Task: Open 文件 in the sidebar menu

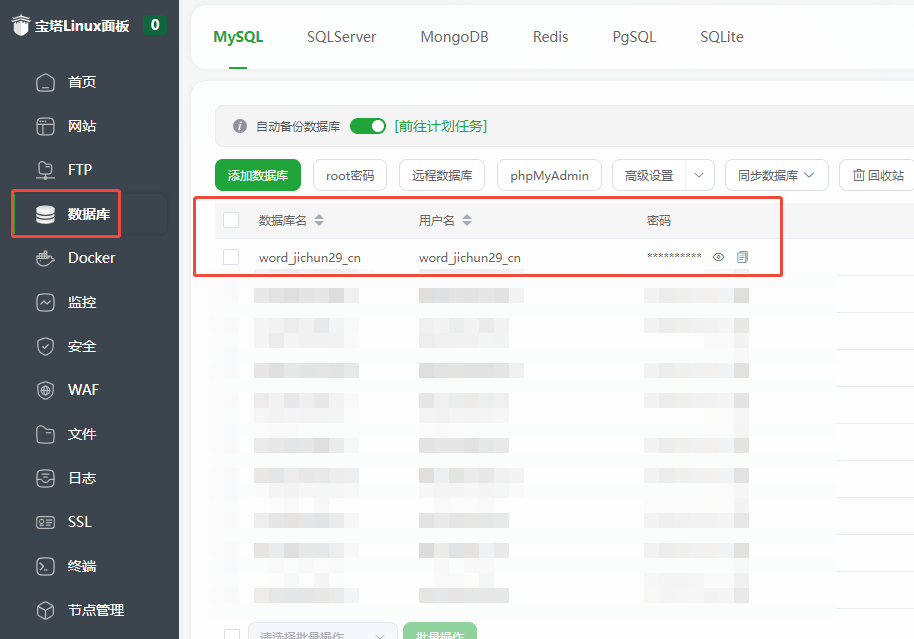Action: click(82, 434)
